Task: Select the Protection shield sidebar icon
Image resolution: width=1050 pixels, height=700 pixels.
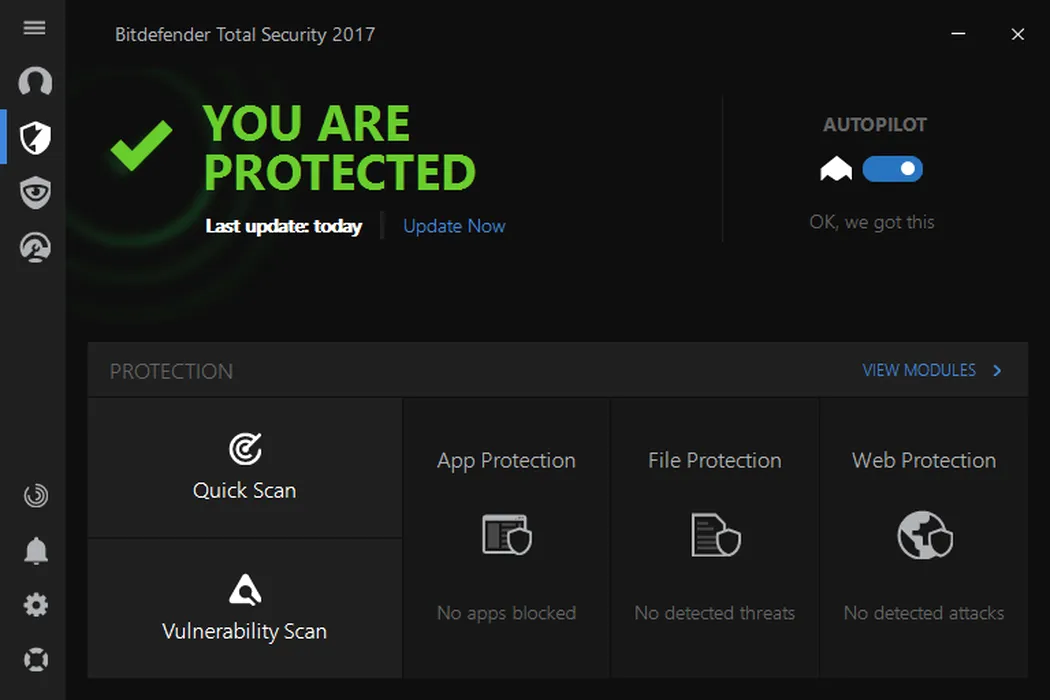Action: click(x=35, y=137)
